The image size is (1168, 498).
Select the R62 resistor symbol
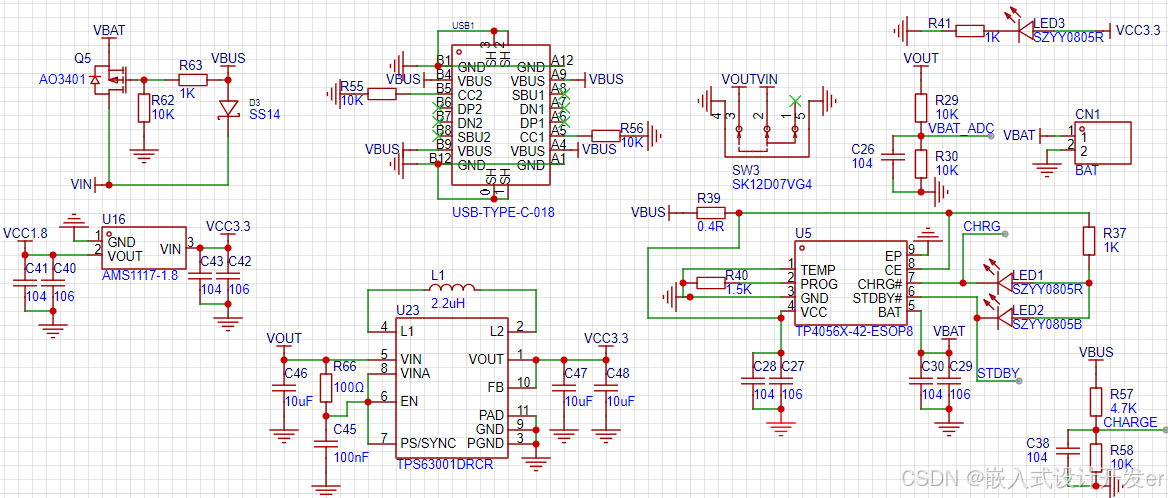[x=145, y=108]
